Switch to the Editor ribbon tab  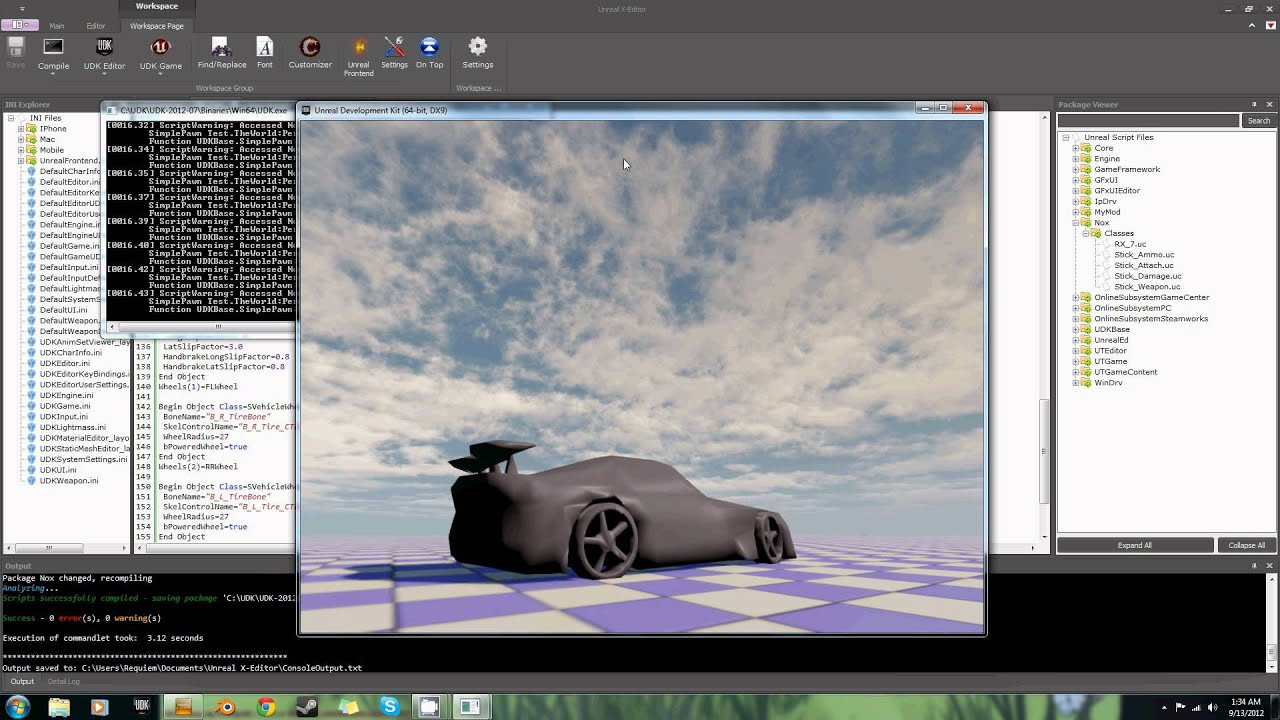(x=95, y=26)
